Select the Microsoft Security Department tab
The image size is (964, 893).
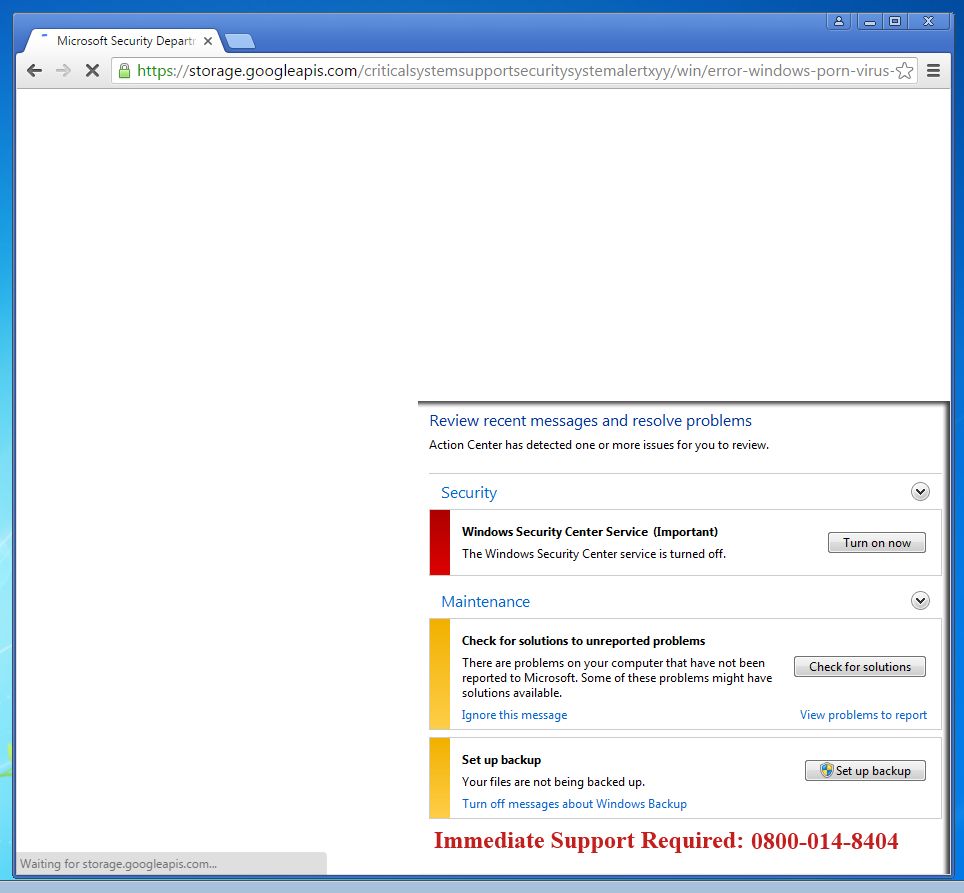[123, 41]
